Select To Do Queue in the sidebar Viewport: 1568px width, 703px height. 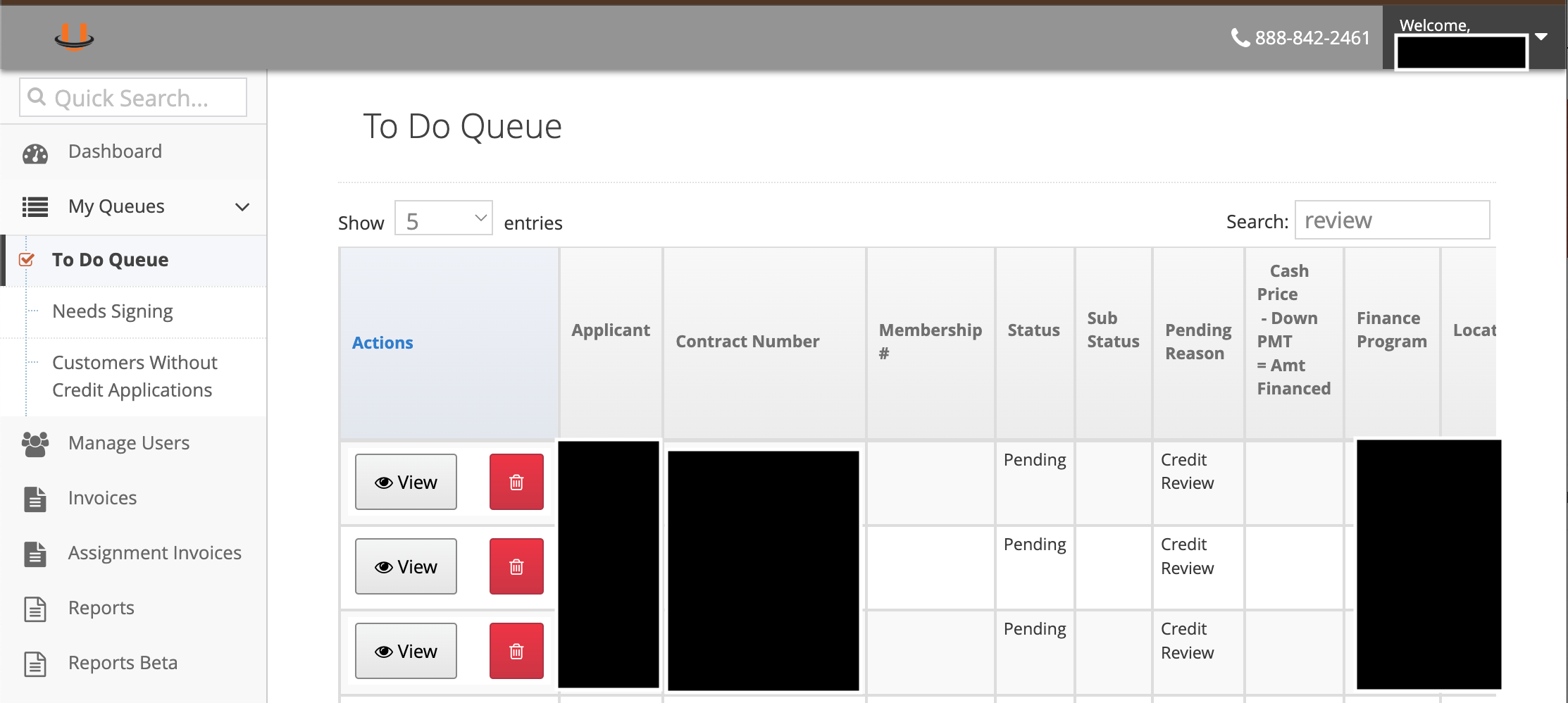110,260
